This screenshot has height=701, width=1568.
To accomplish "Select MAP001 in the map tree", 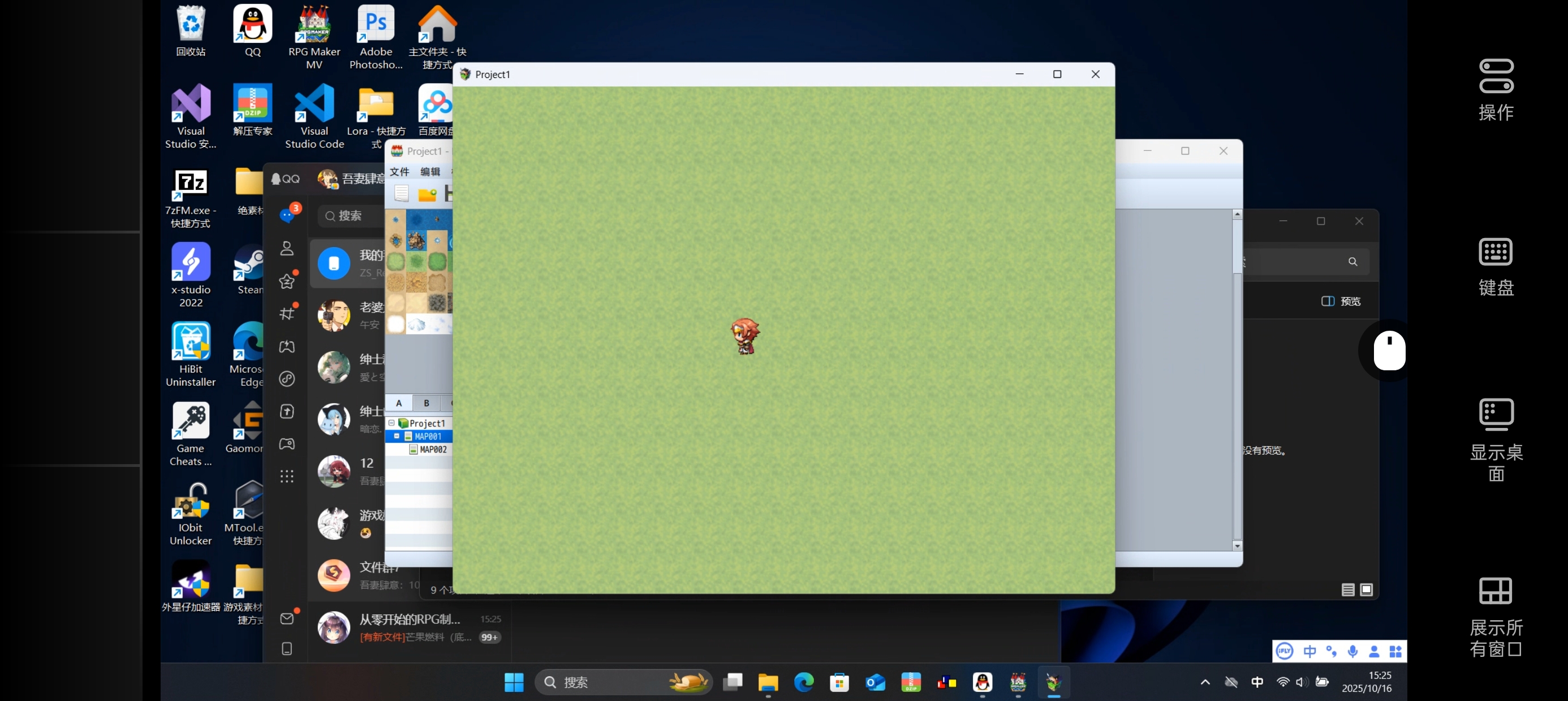I will click(x=428, y=436).
